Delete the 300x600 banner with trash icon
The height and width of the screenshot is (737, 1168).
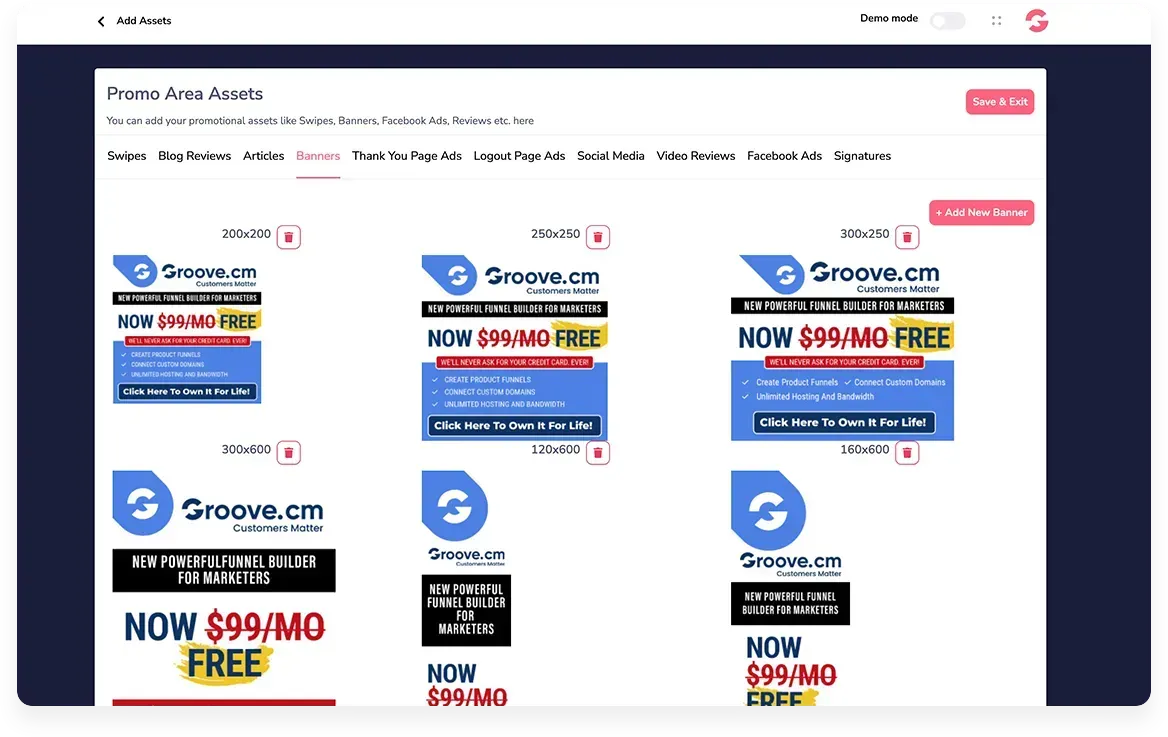tap(289, 452)
